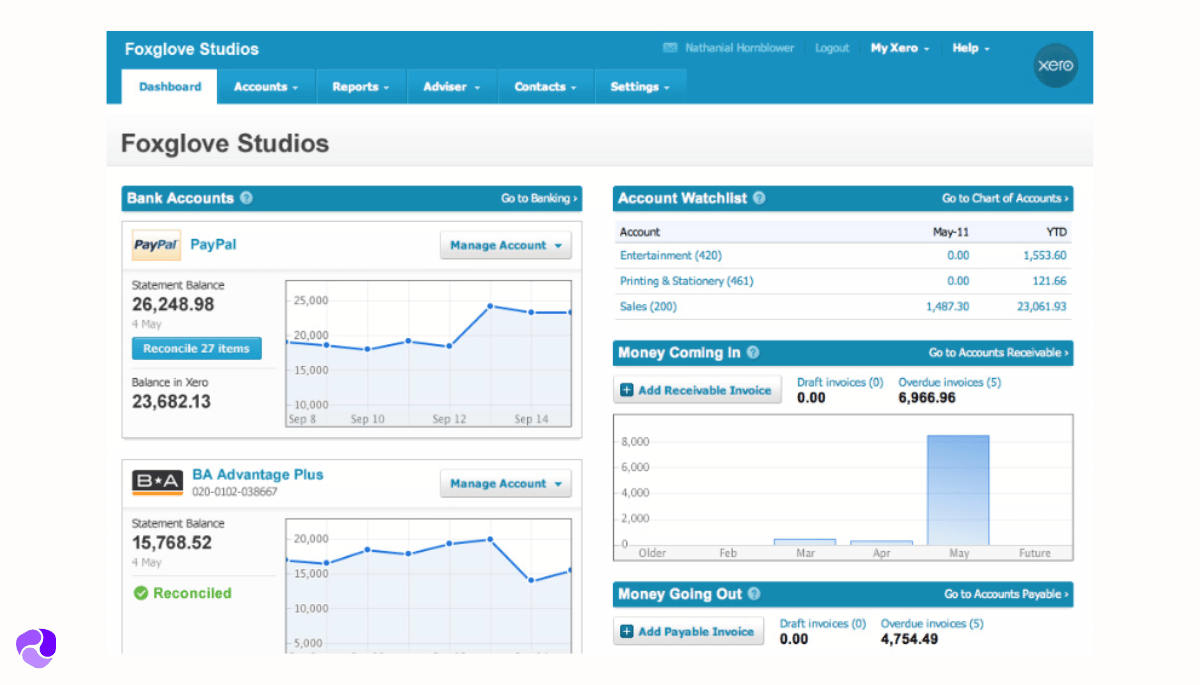Viewport: 1200px width, 685px height.
Task: Switch to the Dashboard tab
Action: point(170,87)
